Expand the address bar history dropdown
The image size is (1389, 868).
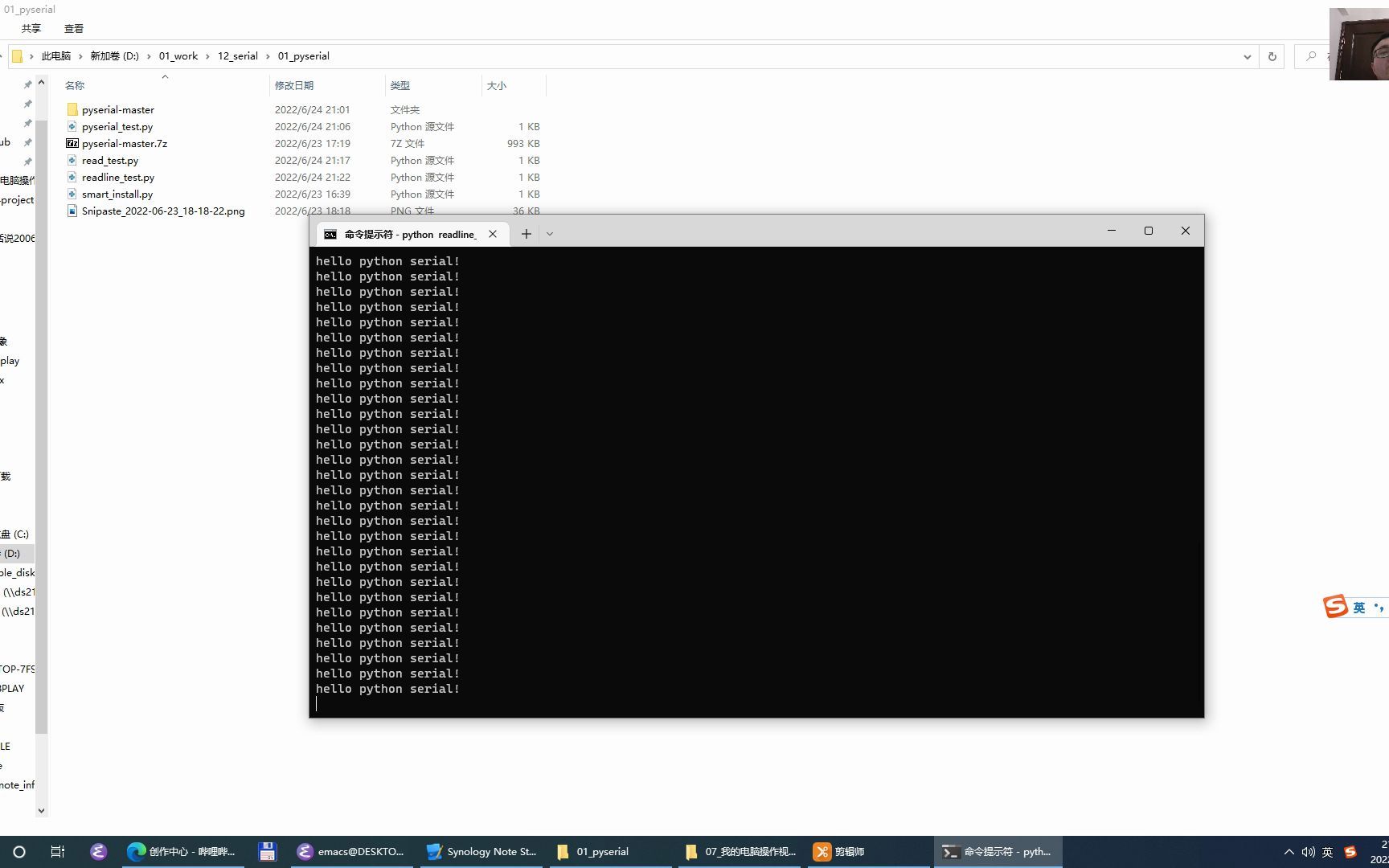1247,56
